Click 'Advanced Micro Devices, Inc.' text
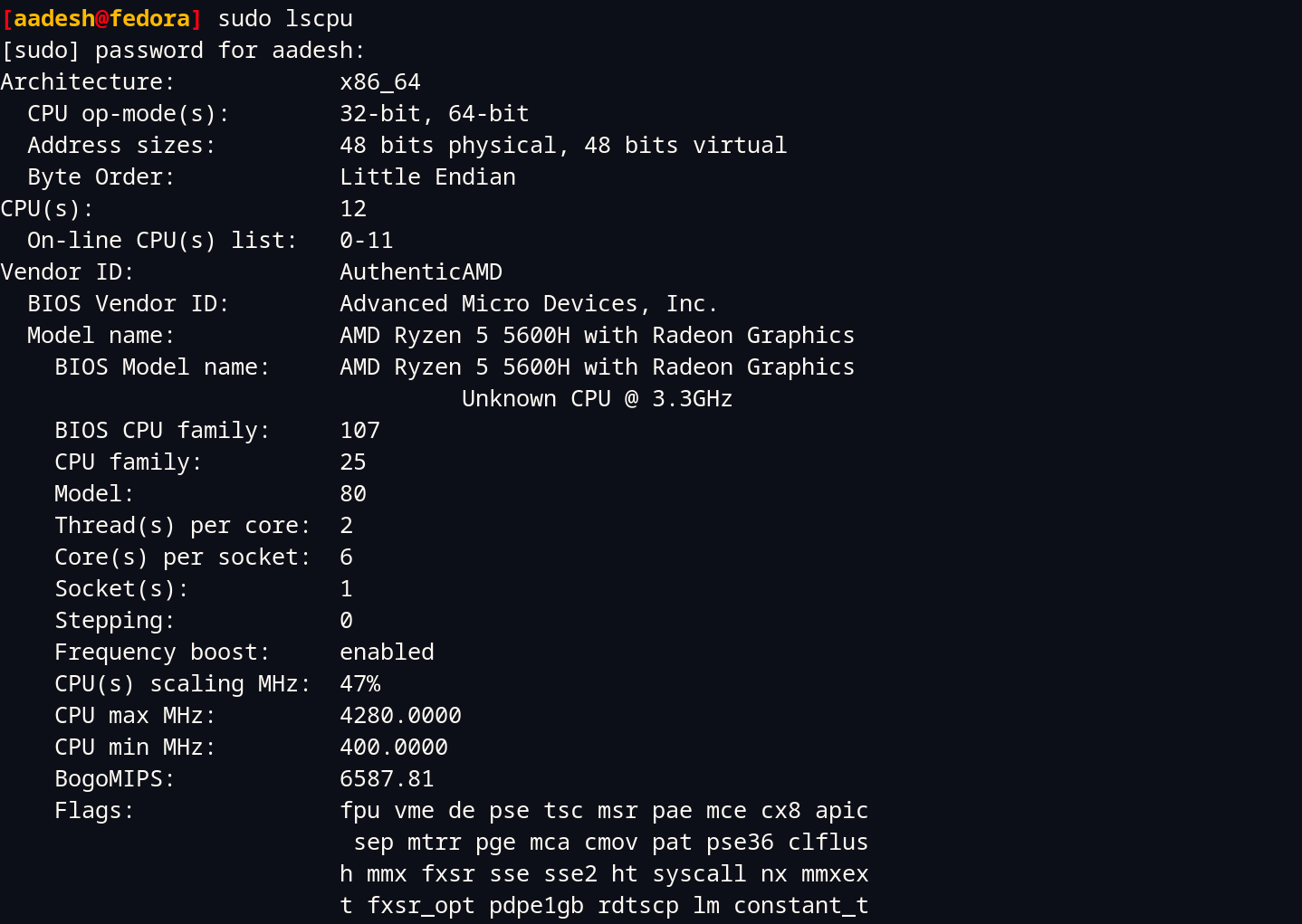 (529, 304)
